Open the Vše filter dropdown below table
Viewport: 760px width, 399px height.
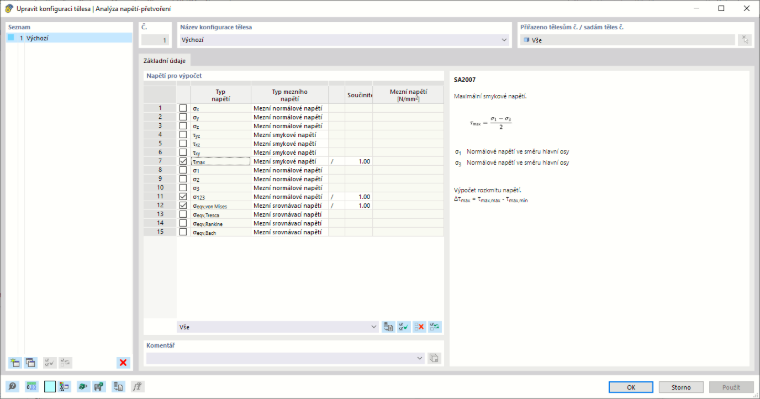click(373, 327)
